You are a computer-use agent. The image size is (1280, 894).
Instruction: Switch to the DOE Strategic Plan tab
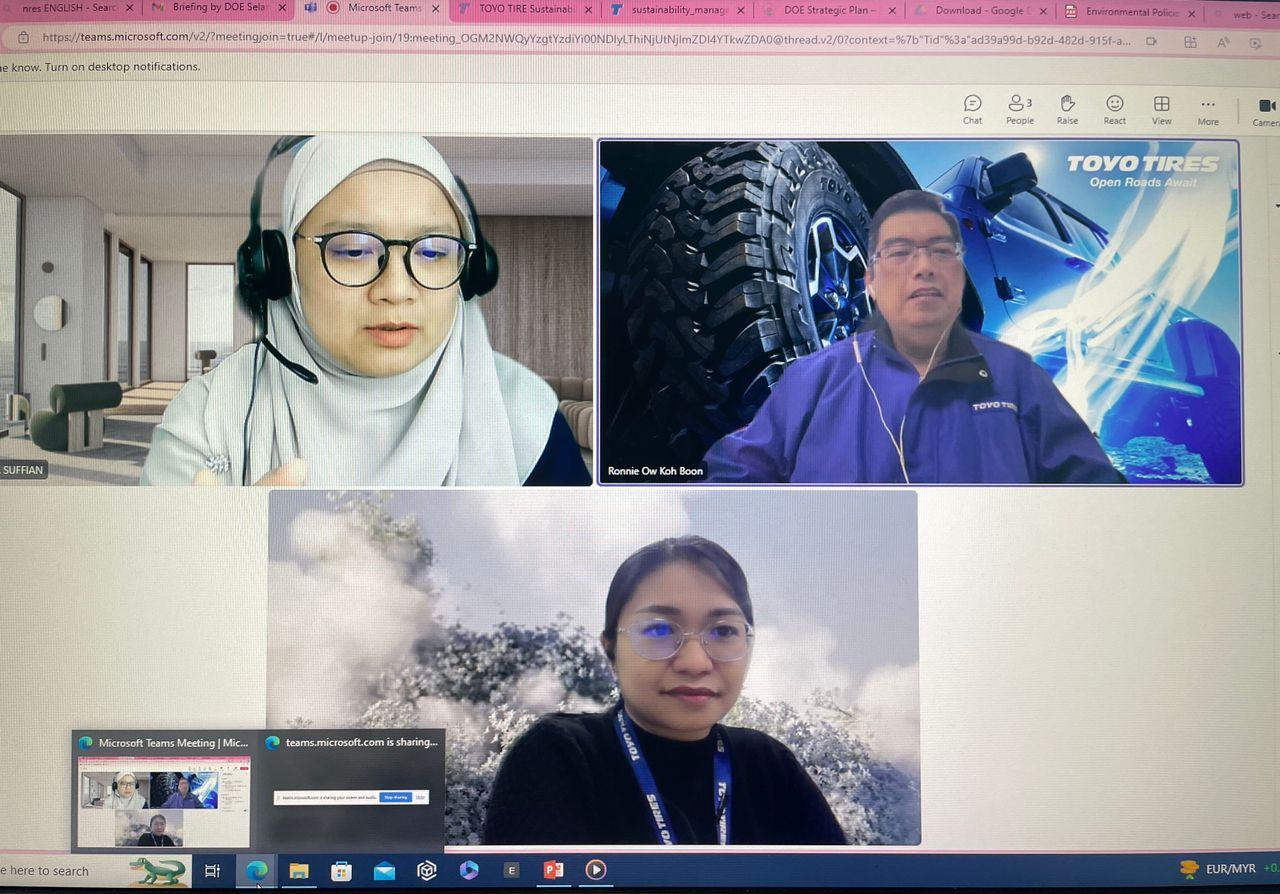[x=830, y=11]
